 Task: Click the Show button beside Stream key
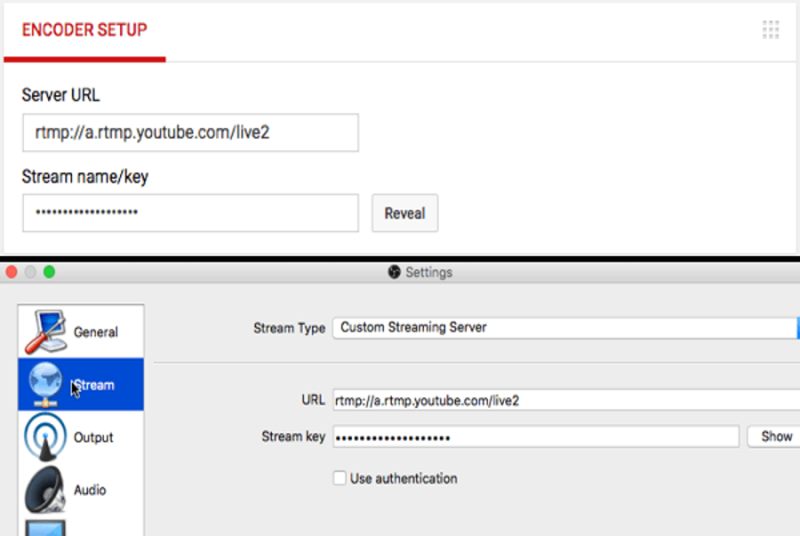[x=776, y=437]
